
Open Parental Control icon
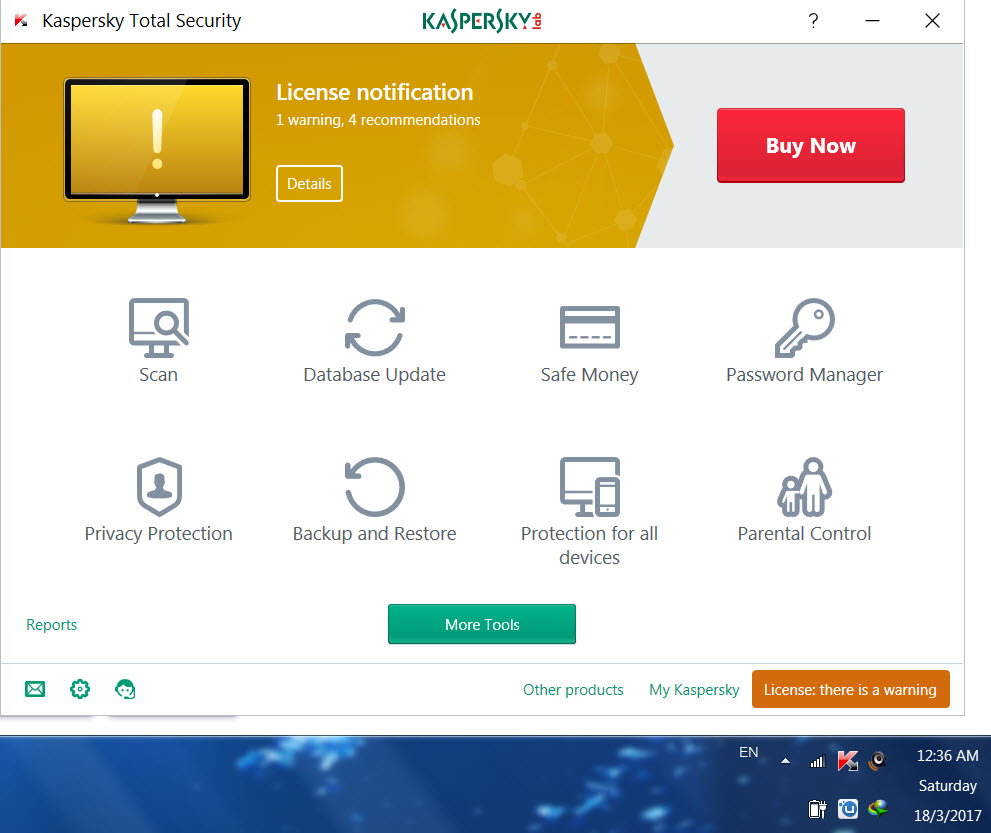(805, 487)
